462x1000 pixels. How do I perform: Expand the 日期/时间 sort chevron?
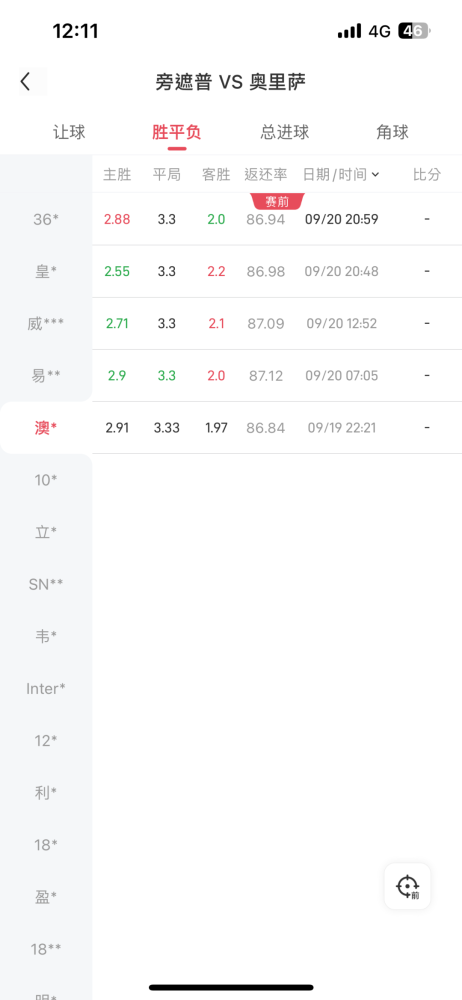point(375,175)
